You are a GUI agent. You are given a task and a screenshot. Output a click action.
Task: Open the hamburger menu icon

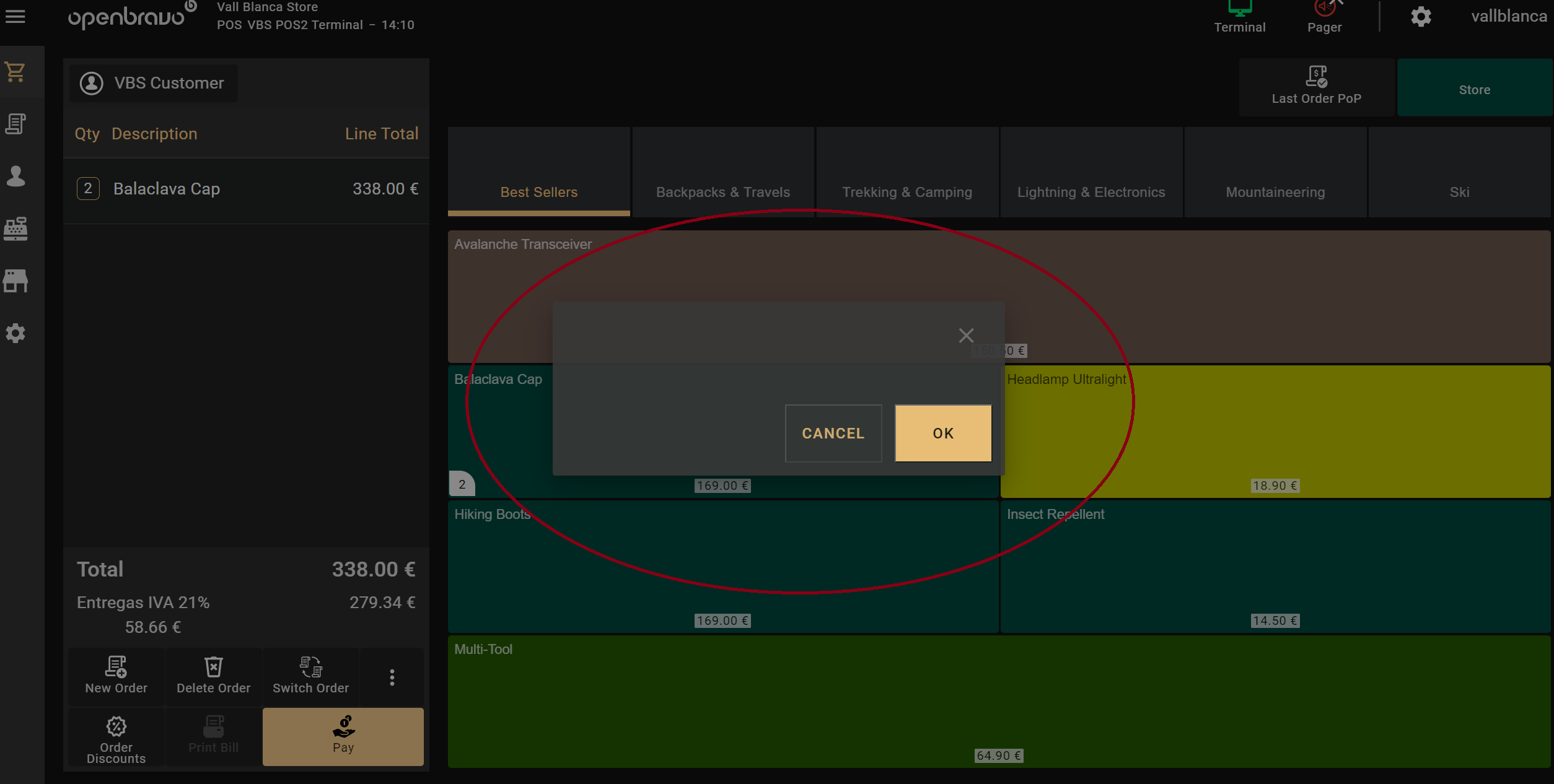tap(15, 17)
